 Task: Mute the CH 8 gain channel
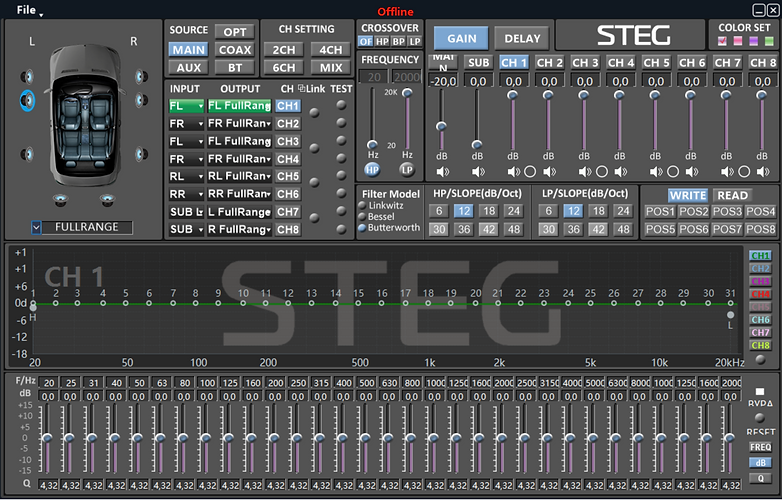click(763, 172)
